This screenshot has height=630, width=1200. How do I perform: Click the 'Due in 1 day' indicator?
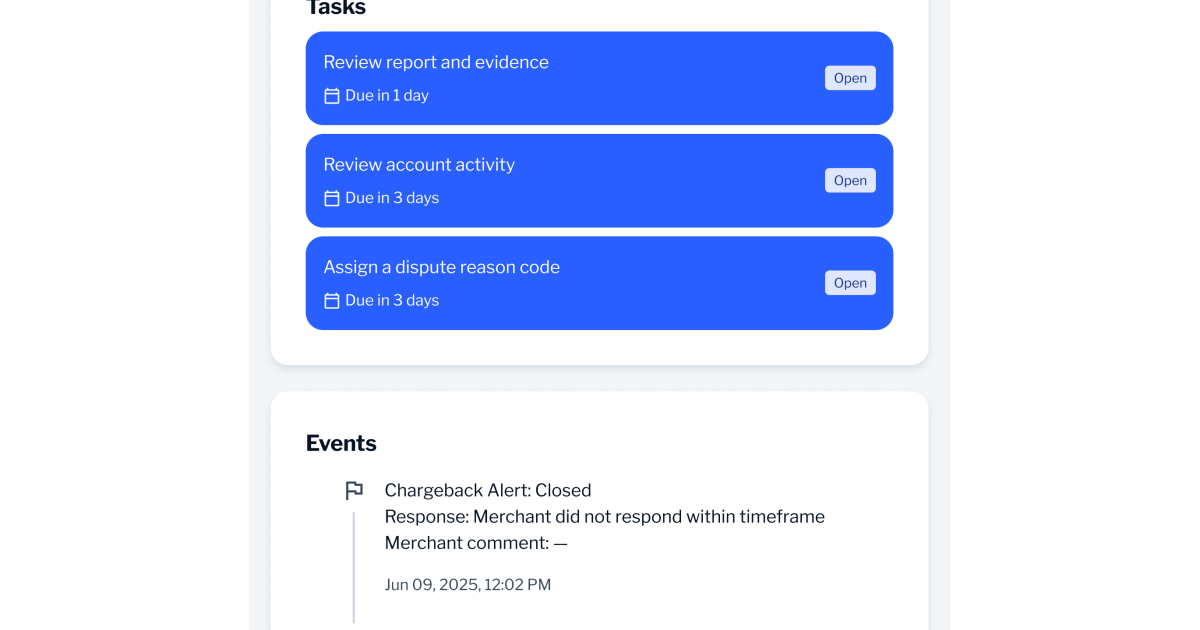tap(387, 95)
